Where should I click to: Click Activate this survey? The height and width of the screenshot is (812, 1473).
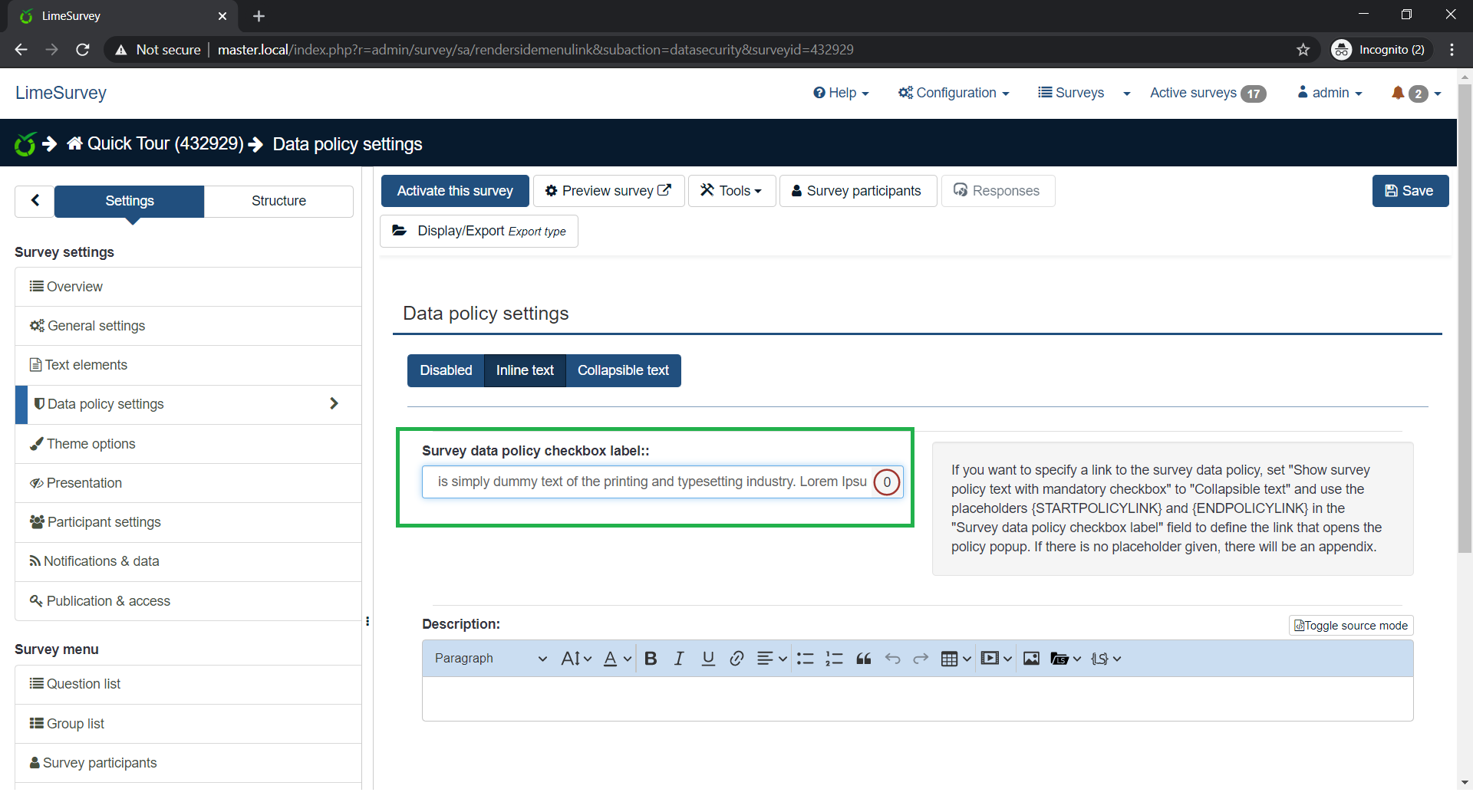tap(455, 191)
